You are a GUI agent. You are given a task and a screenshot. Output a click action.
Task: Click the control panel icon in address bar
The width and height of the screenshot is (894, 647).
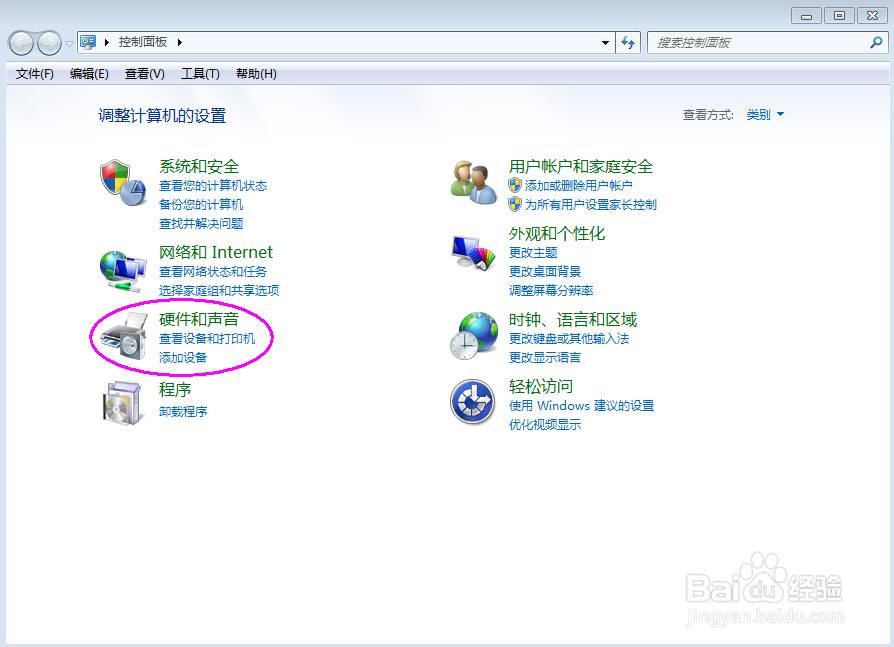pos(88,42)
